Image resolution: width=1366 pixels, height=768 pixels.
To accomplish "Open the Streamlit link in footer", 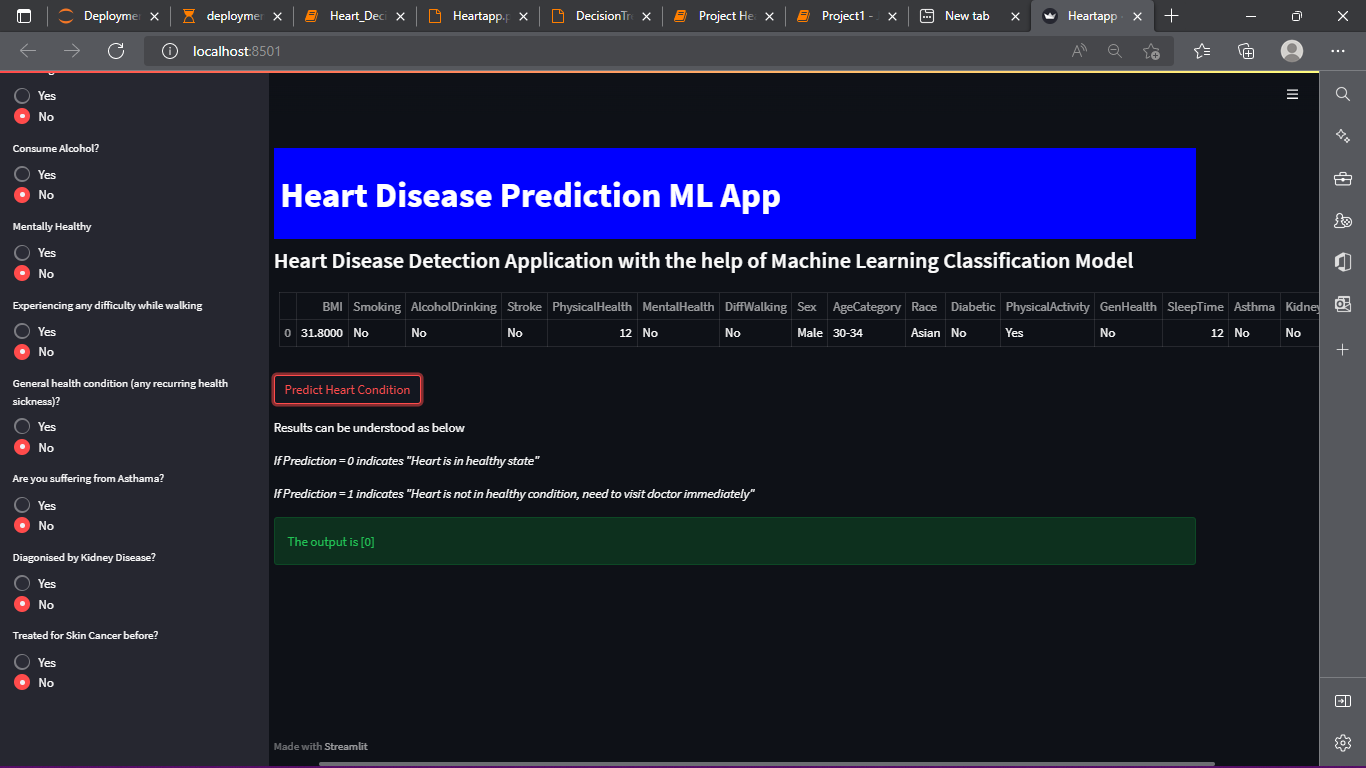I will [346, 747].
